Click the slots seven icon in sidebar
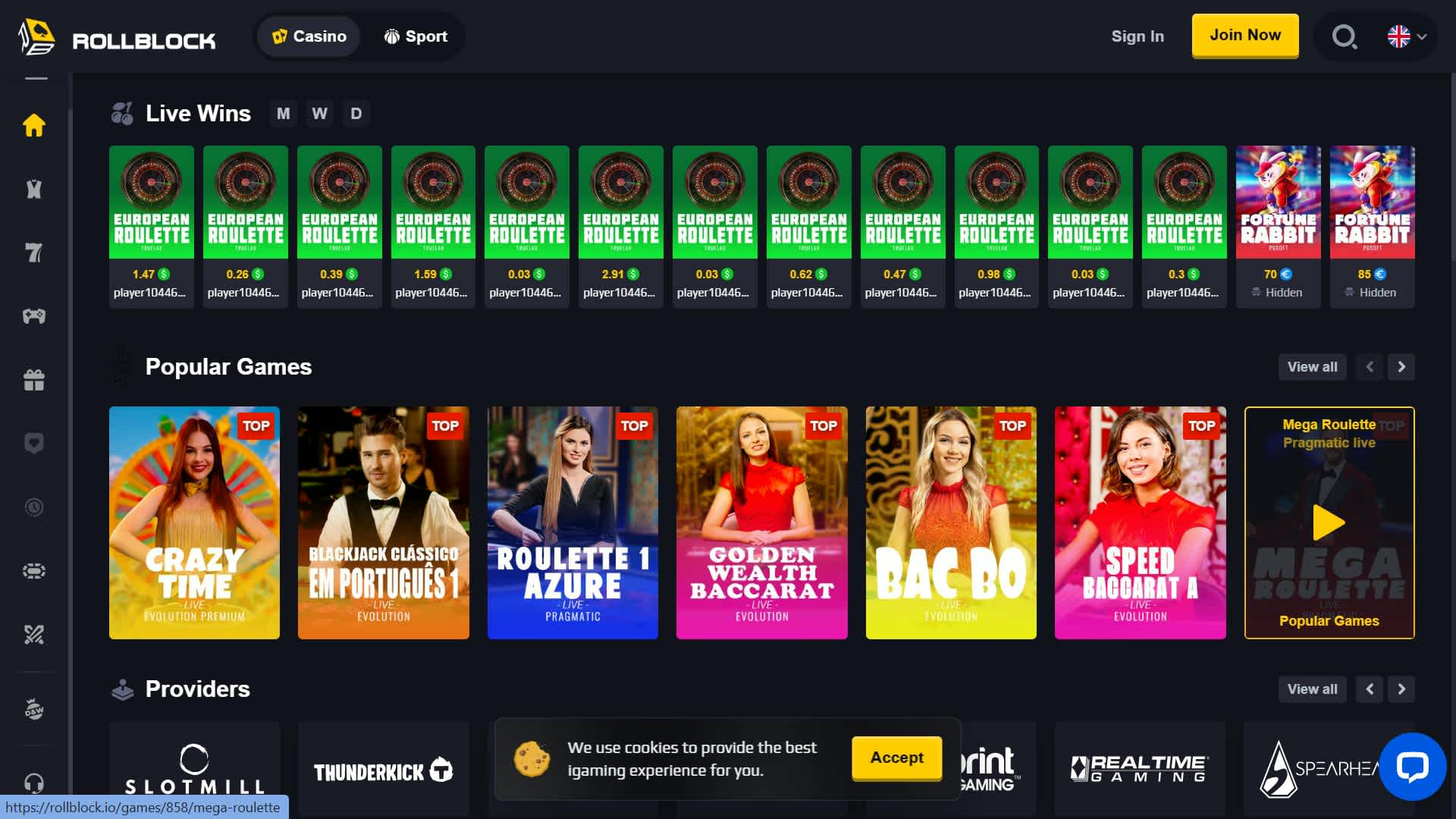Screen dimensions: 1456x819 (x=34, y=253)
